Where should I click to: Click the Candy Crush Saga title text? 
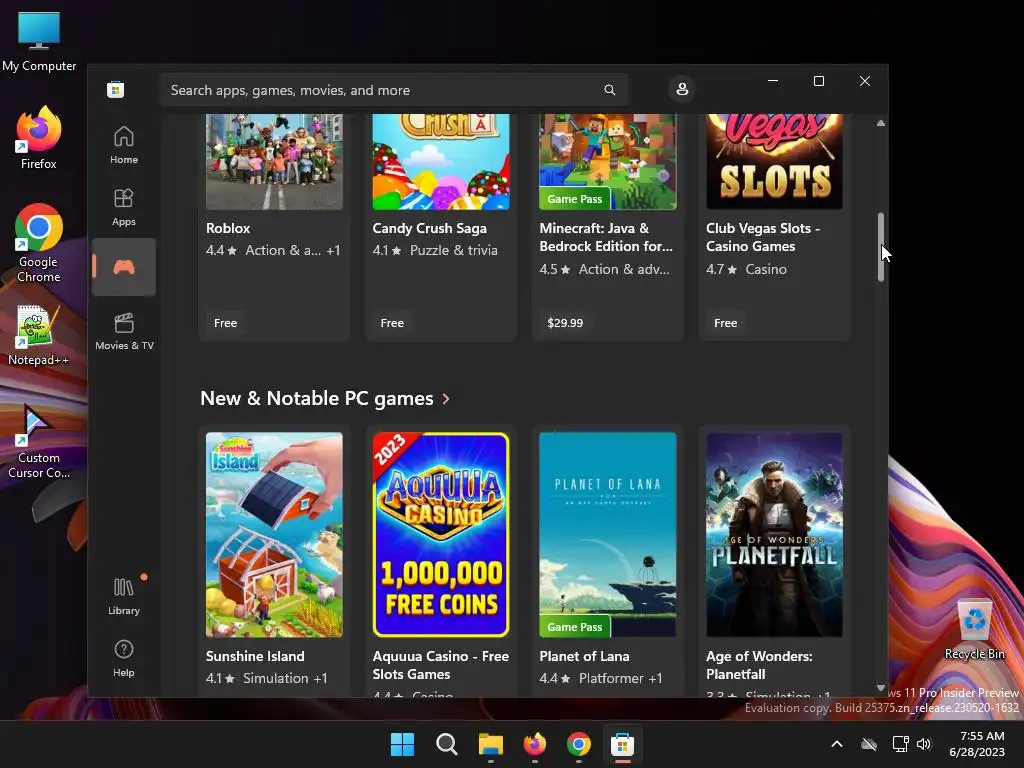point(430,228)
